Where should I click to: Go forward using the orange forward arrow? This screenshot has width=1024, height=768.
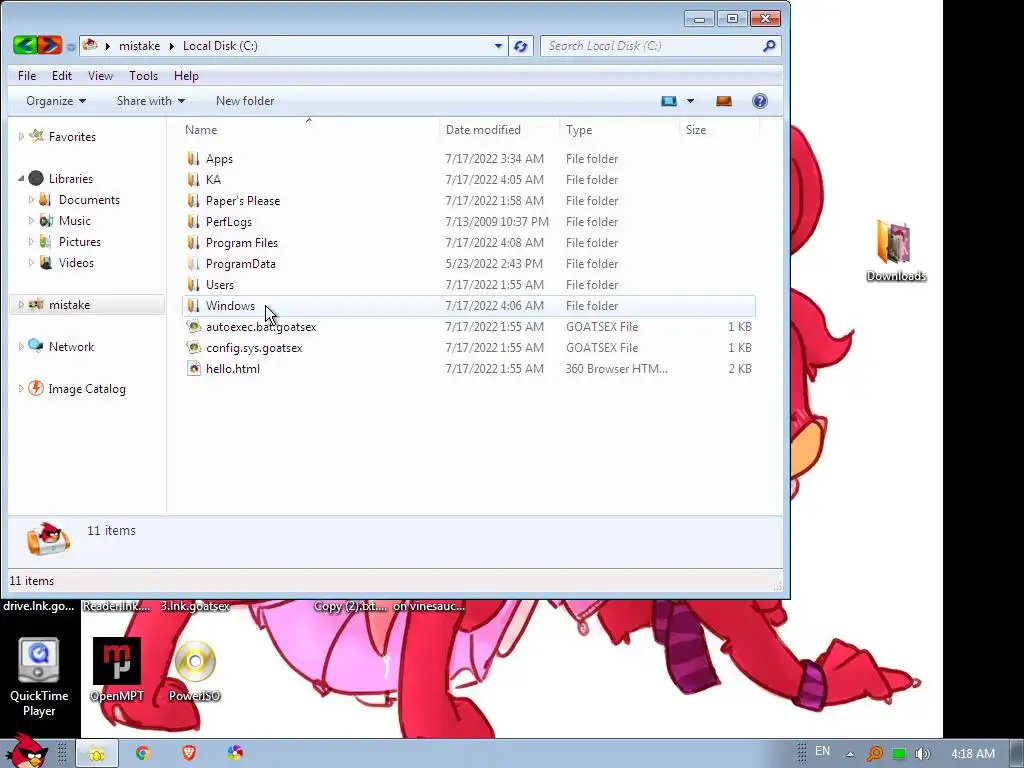50,45
